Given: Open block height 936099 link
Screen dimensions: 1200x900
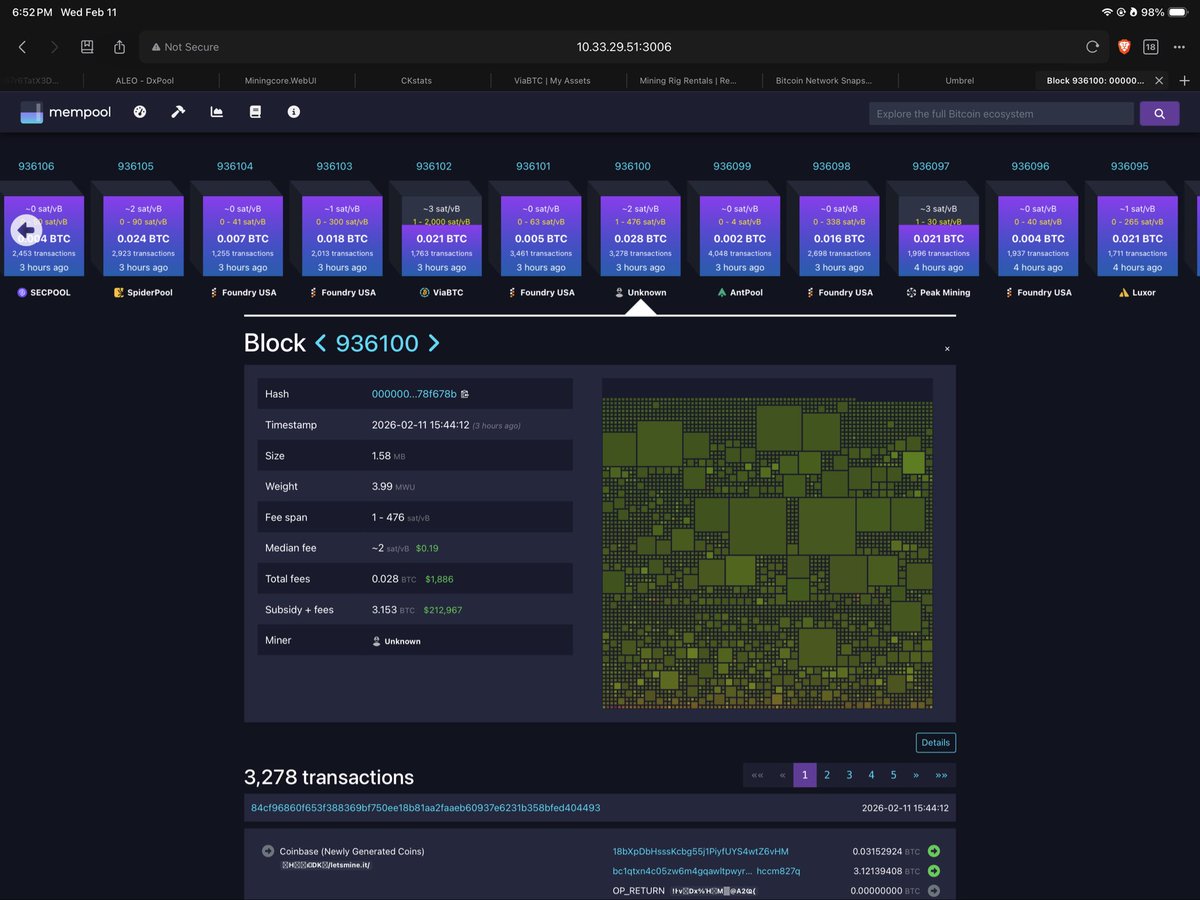Looking at the screenshot, I should pyautogui.click(x=732, y=166).
